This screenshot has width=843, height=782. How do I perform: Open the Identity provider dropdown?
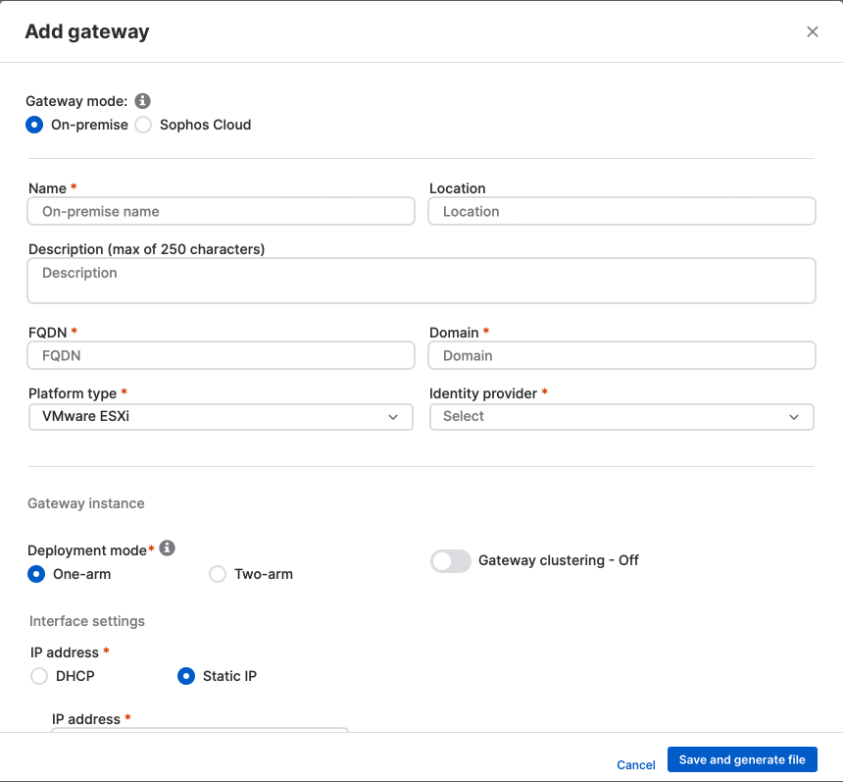tap(622, 417)
